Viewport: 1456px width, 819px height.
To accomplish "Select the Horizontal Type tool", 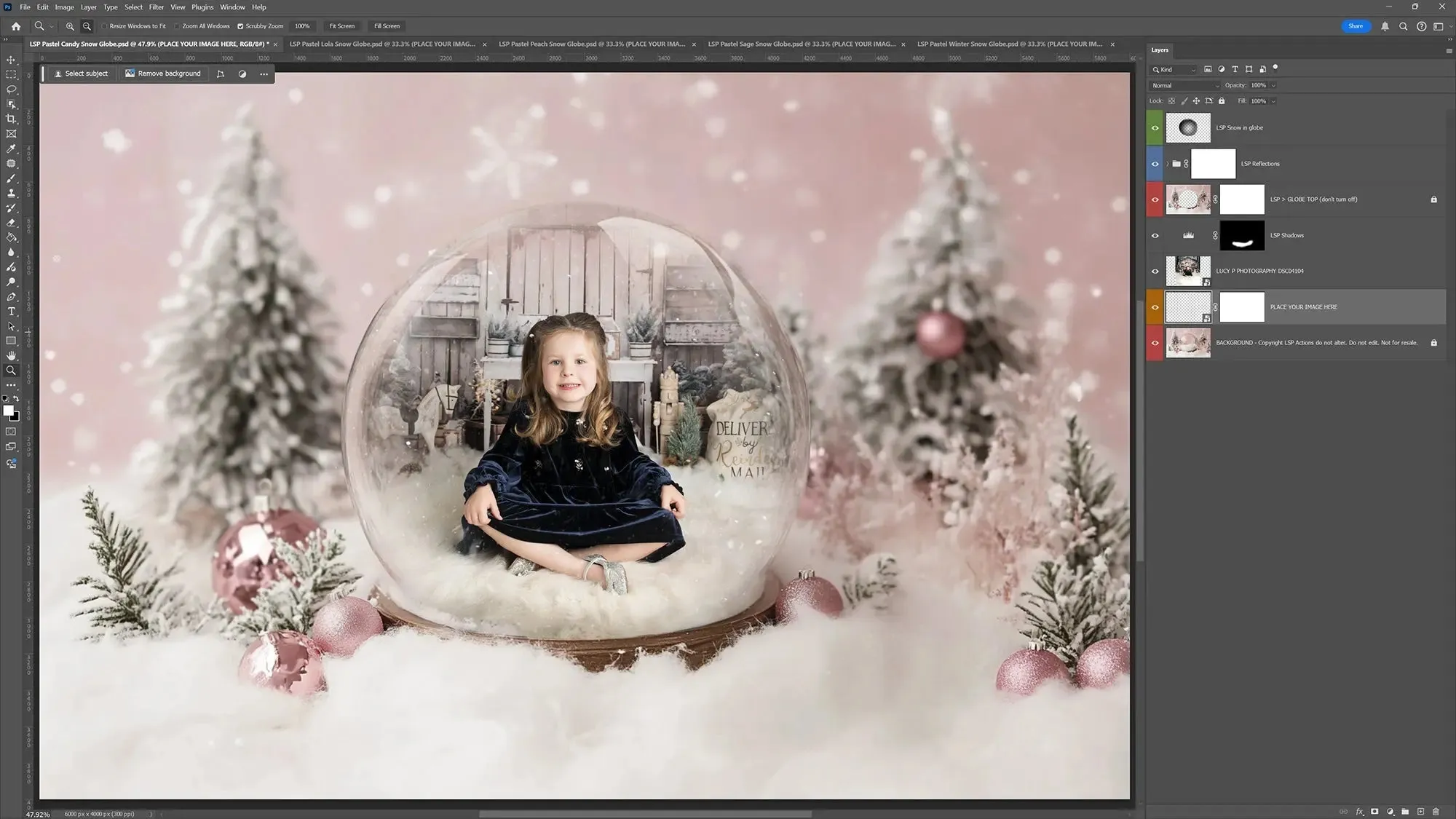I will (11, 312).
